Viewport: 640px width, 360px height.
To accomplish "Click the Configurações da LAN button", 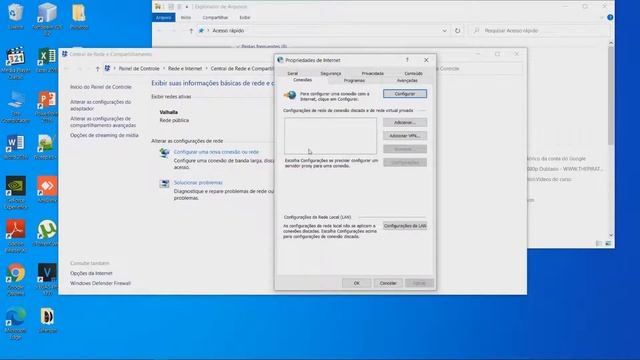I will pos(405,226).
